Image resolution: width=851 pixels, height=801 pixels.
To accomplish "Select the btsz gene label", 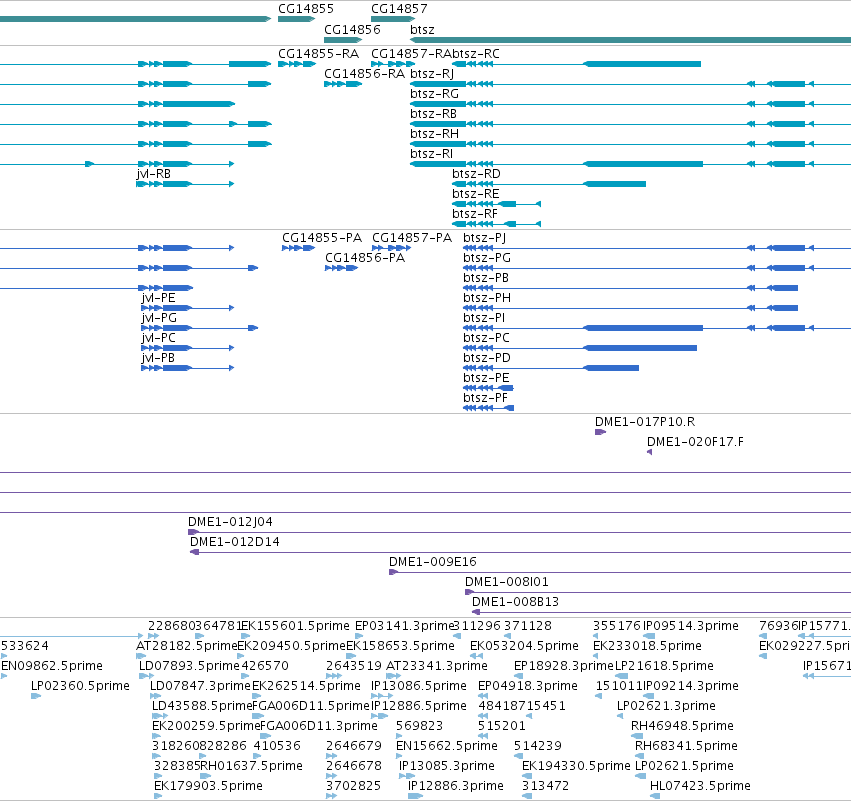I will (422, 29).
